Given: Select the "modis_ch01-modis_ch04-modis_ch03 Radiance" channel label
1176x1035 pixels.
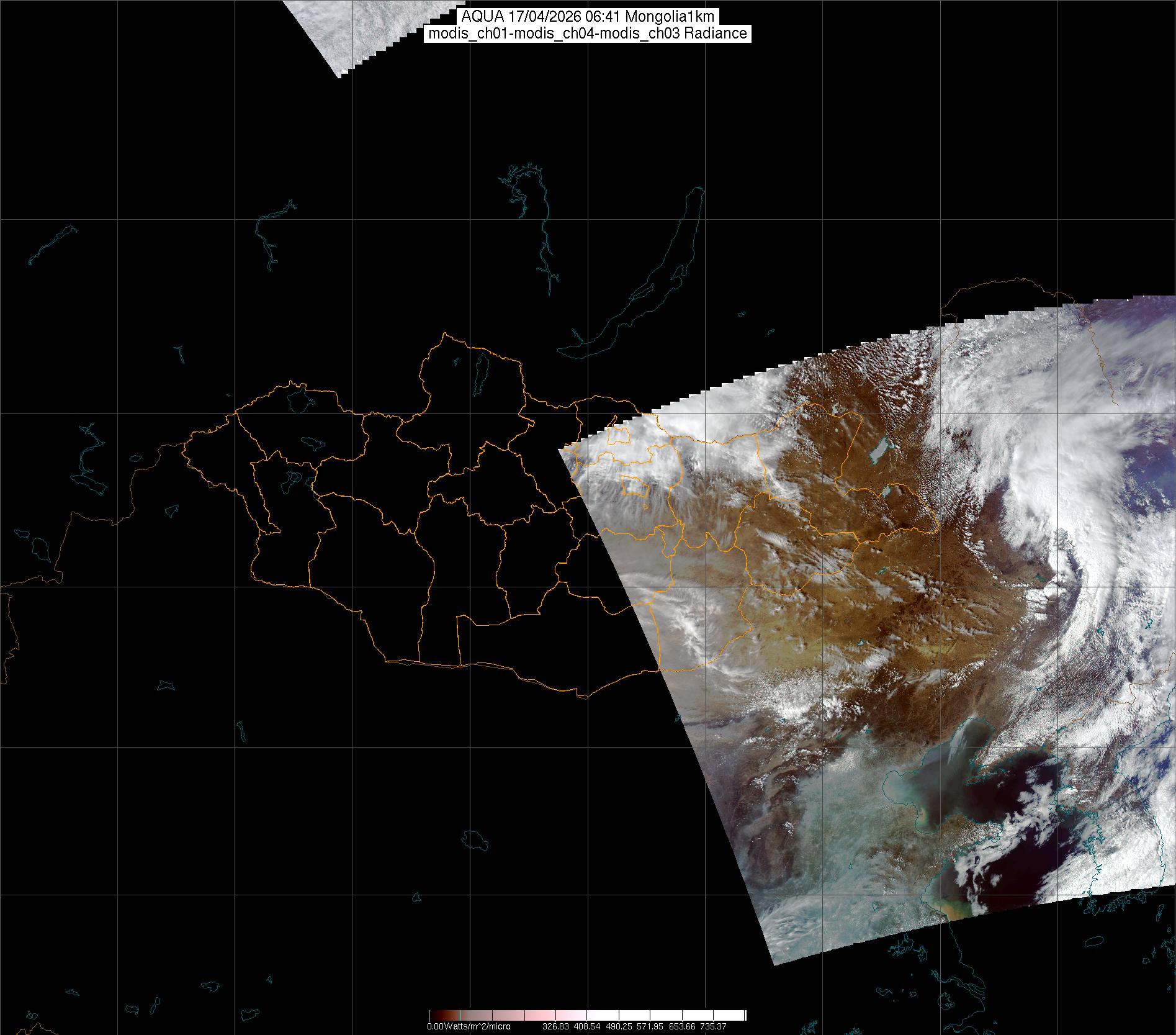Looking at the screenshot, I should point(588,34).
